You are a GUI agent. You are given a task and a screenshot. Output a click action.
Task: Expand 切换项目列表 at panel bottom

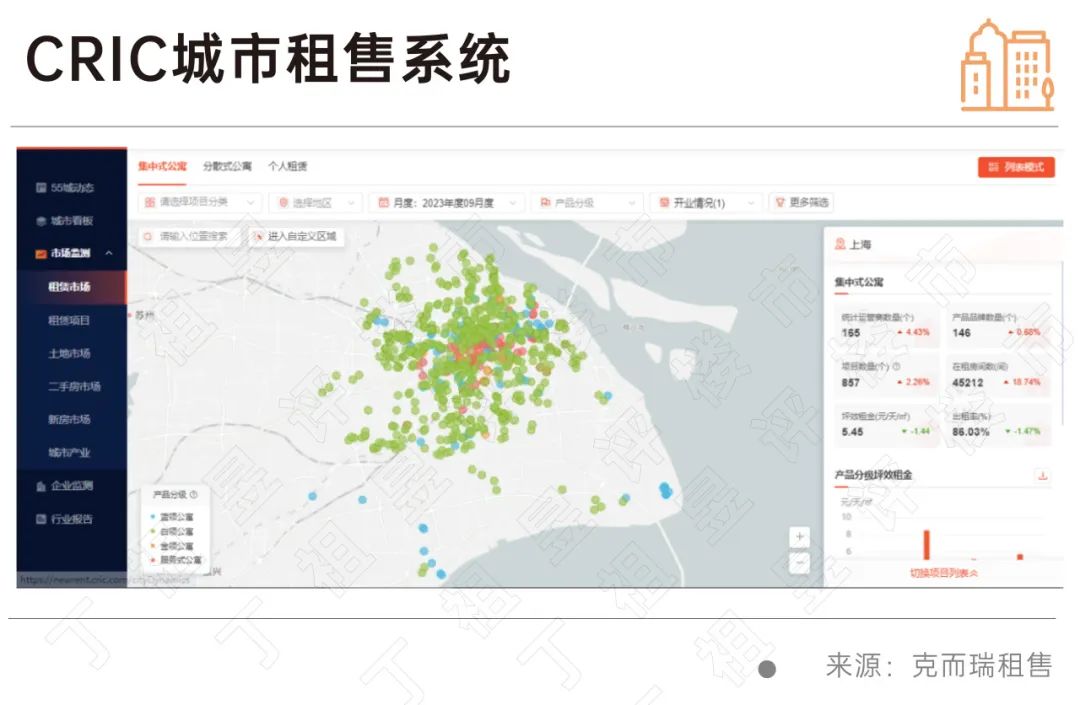[944, 573]
